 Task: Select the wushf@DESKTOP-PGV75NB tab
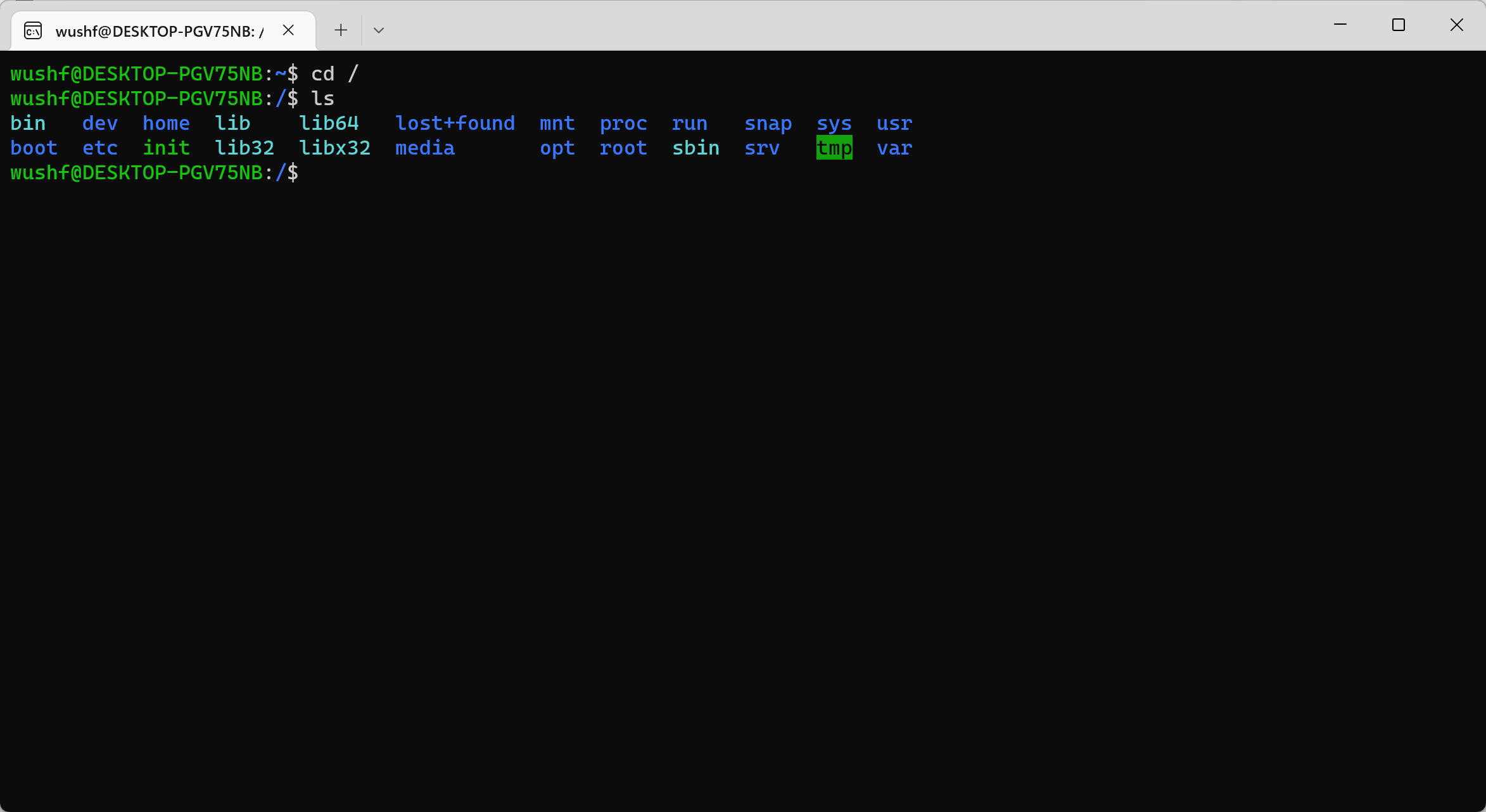163,30
